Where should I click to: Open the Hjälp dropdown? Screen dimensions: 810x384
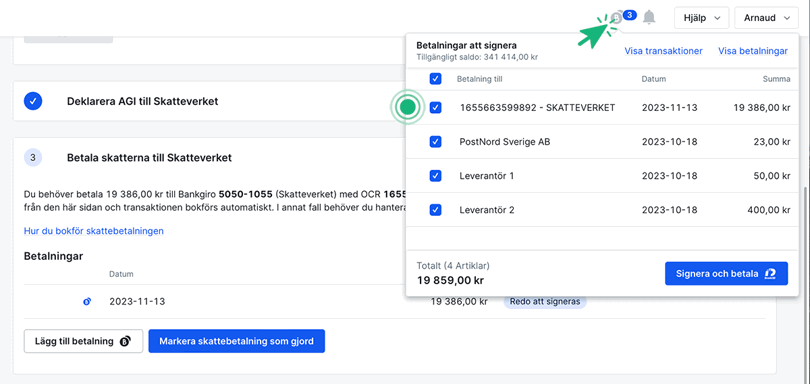(701, 18)
